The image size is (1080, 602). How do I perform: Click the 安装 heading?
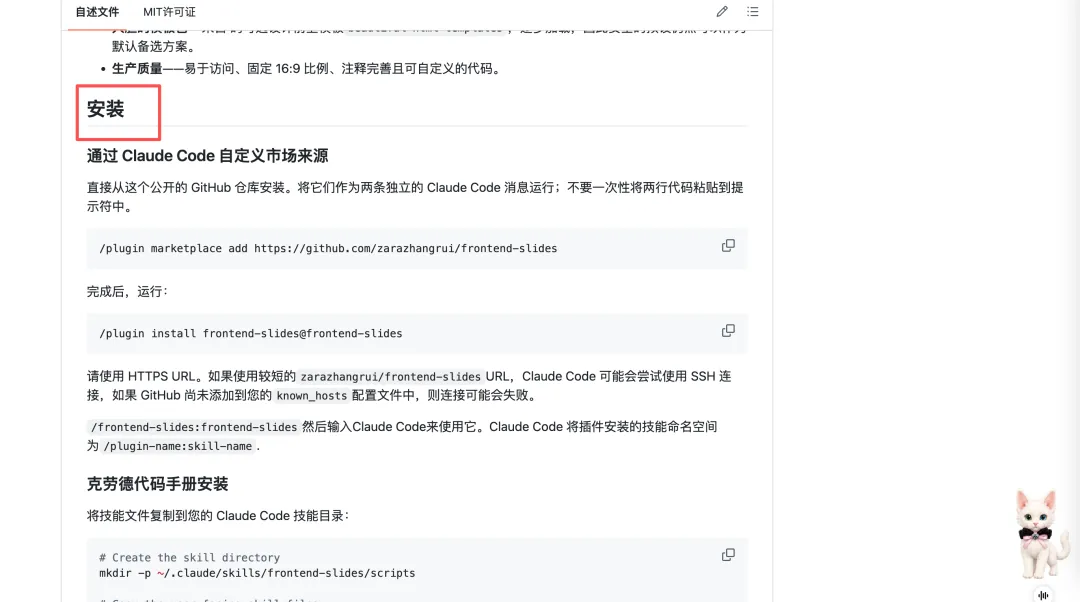tap(105, 109)
